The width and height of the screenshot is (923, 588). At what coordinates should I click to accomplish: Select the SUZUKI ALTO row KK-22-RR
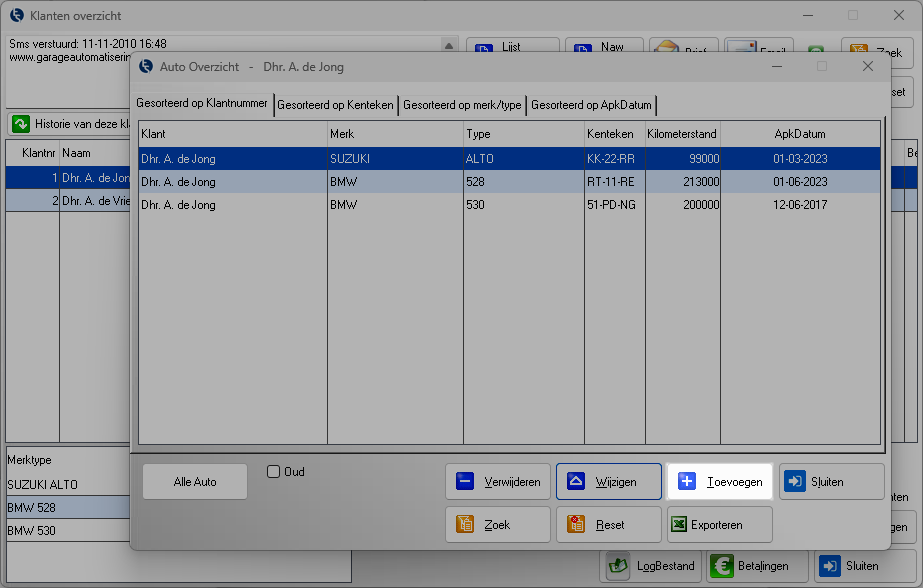[x=509, y=159]
